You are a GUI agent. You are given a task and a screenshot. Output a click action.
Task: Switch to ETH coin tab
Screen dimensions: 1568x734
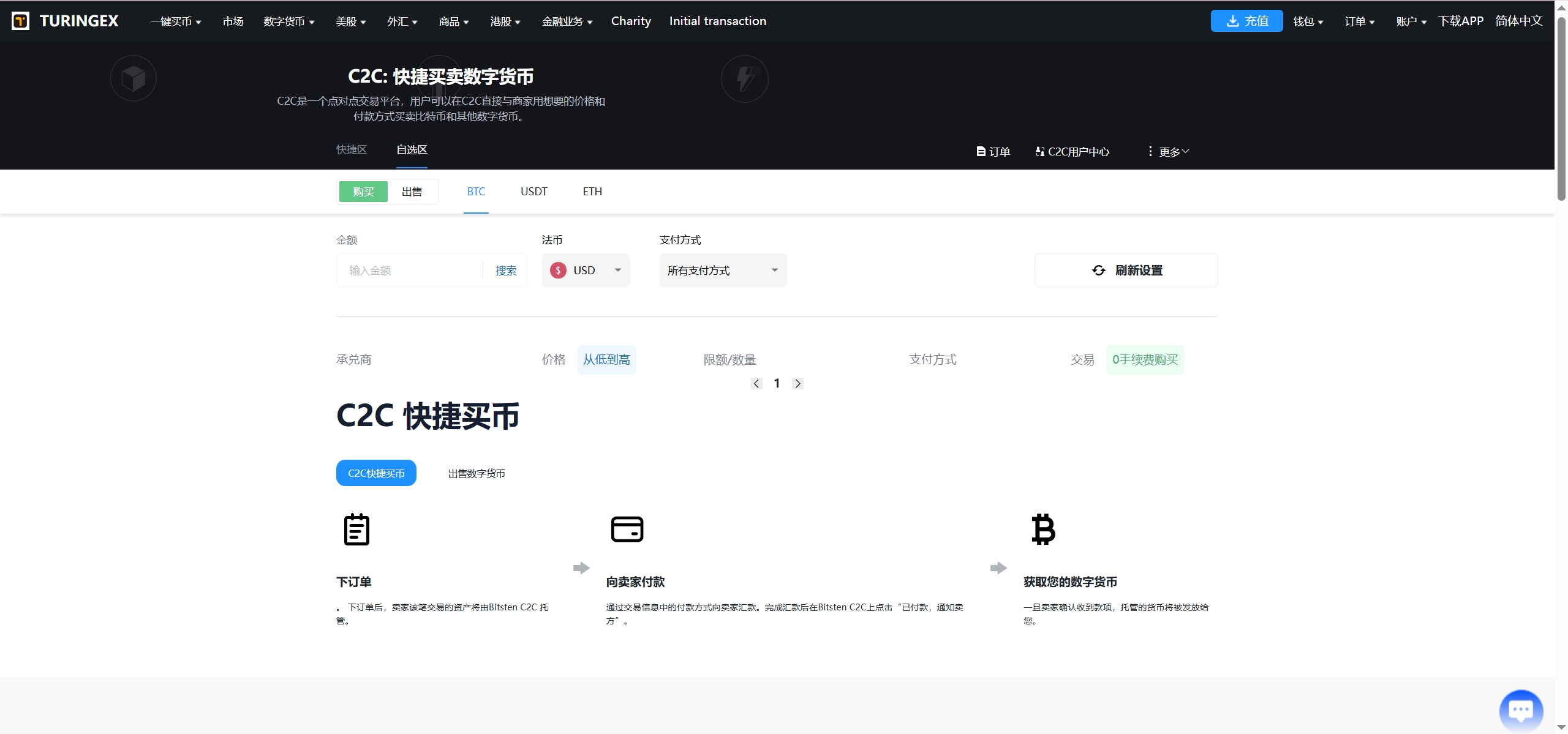pos(592,192)
